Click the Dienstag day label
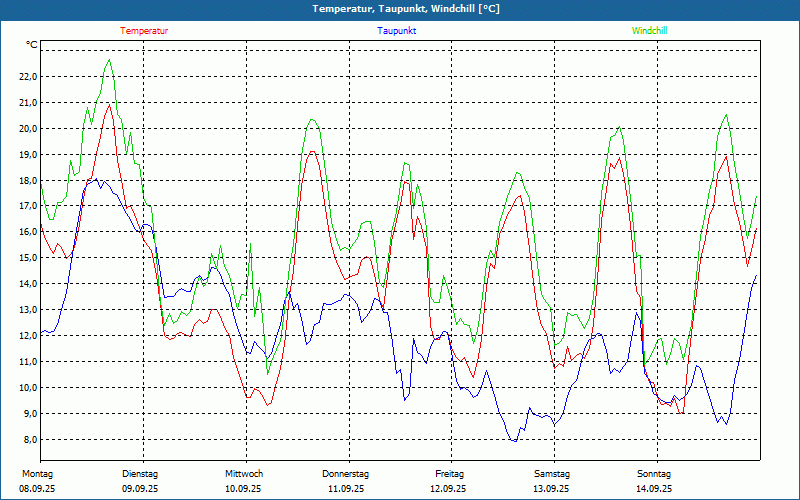The height and width of the screenshot is (500, 800). [x=140, y=474]
